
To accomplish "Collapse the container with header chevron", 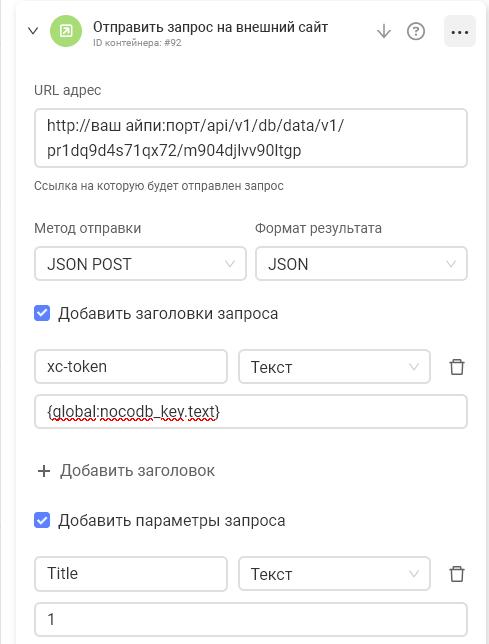I will click(33, 31).
